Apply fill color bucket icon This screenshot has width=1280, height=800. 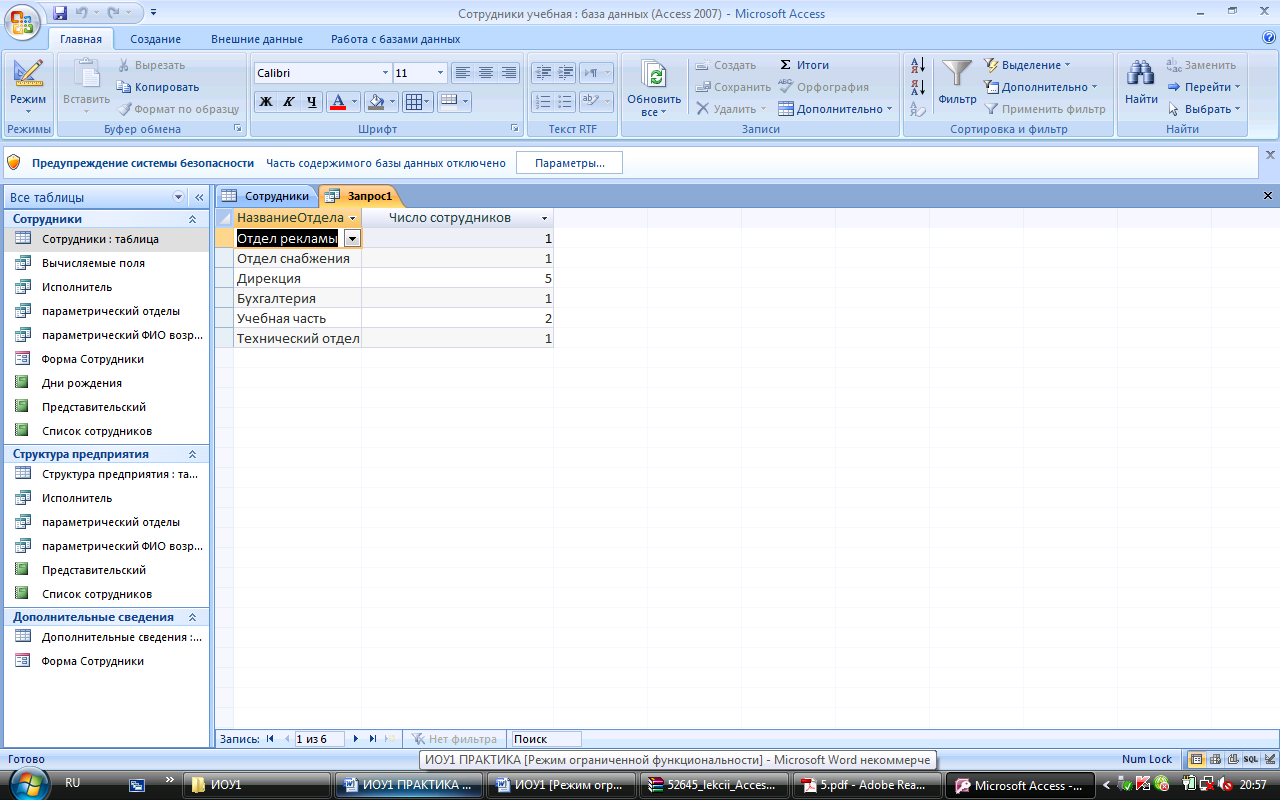tap(375, 102)
